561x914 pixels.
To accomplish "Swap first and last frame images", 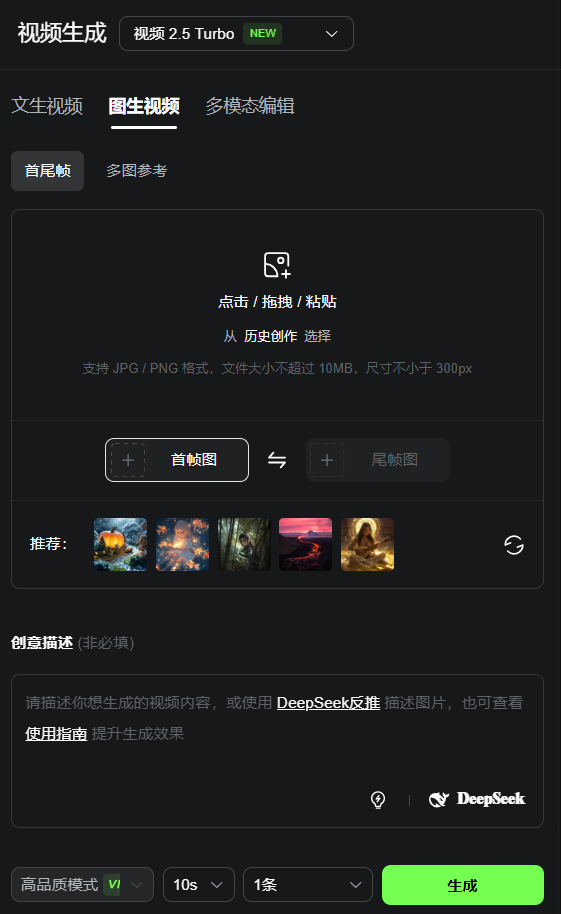I will pos(277,460).
